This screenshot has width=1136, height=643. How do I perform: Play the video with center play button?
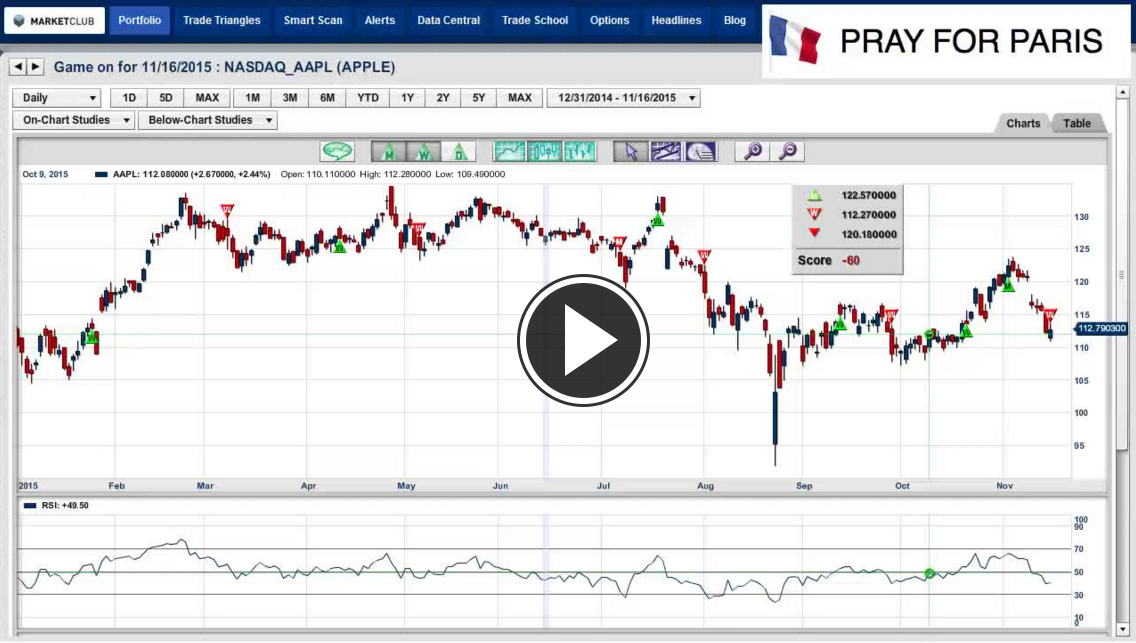pyautogui.click(x=583, y=340)
